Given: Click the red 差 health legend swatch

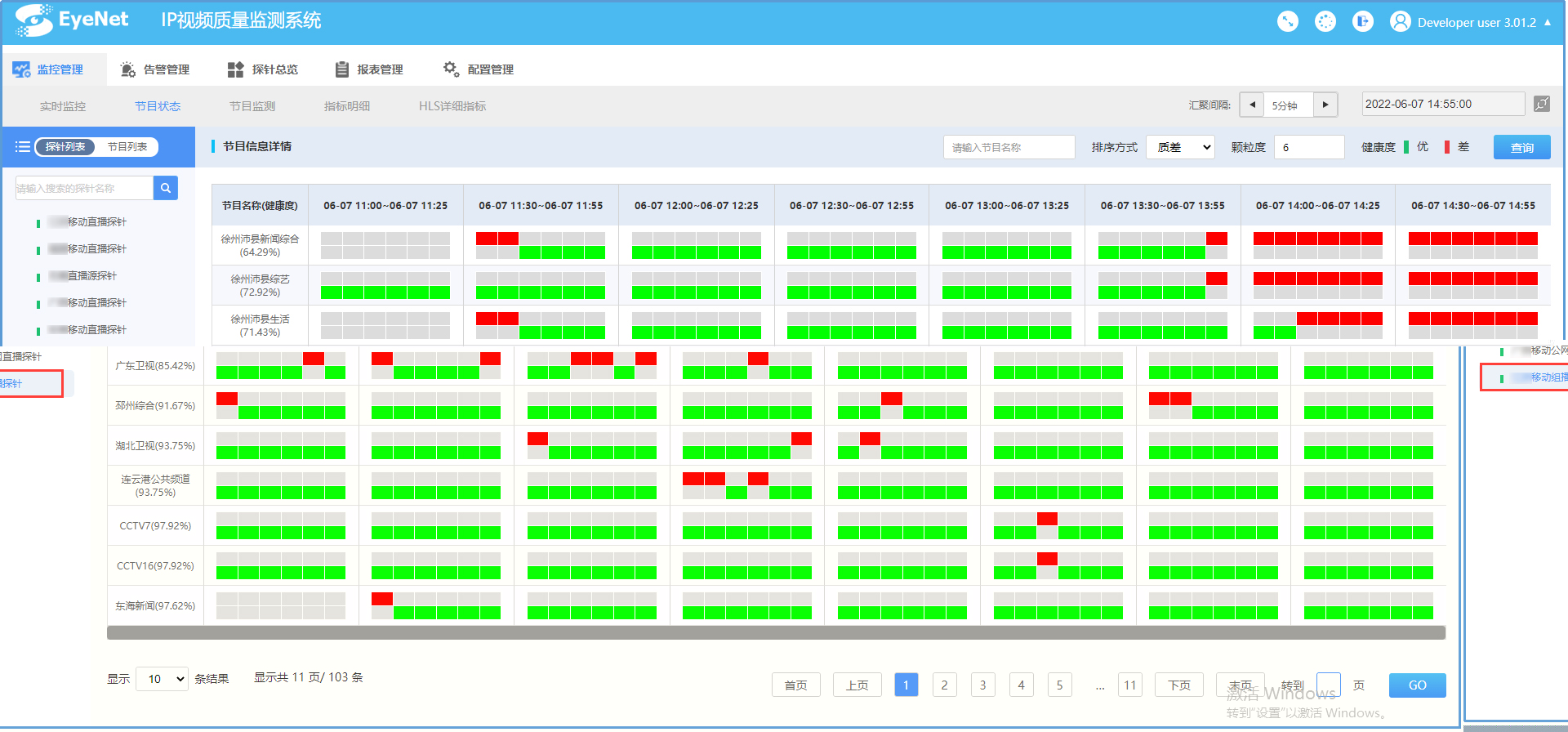Looking at the screenshot, I should pos(1447,147).
